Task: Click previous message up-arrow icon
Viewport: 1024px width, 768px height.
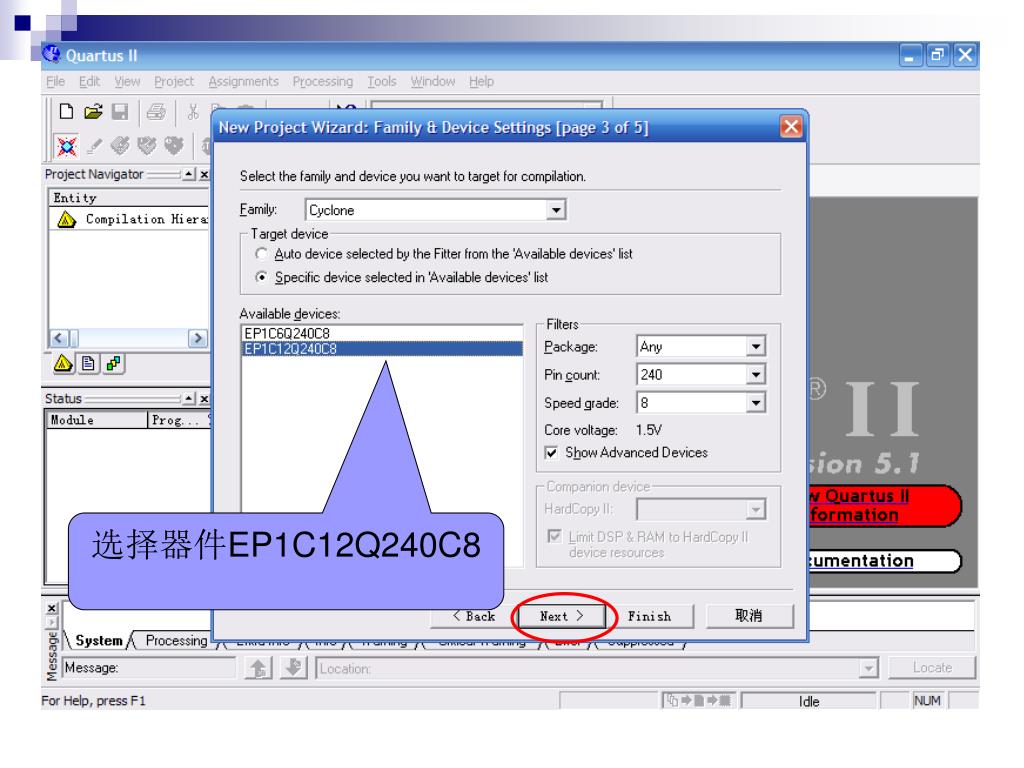Action: pos(258,667)
